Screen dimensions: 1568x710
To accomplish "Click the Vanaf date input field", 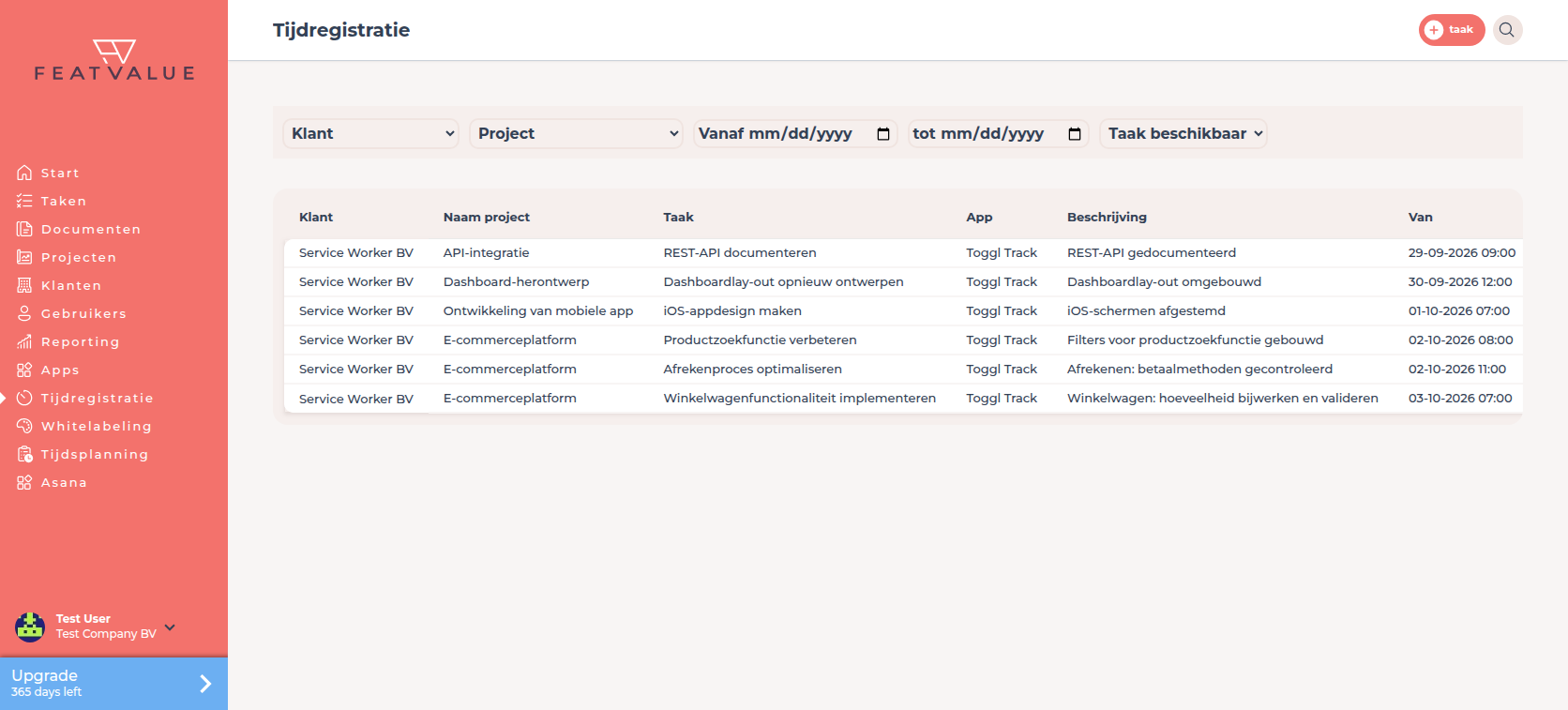I will tap(795, 133).
